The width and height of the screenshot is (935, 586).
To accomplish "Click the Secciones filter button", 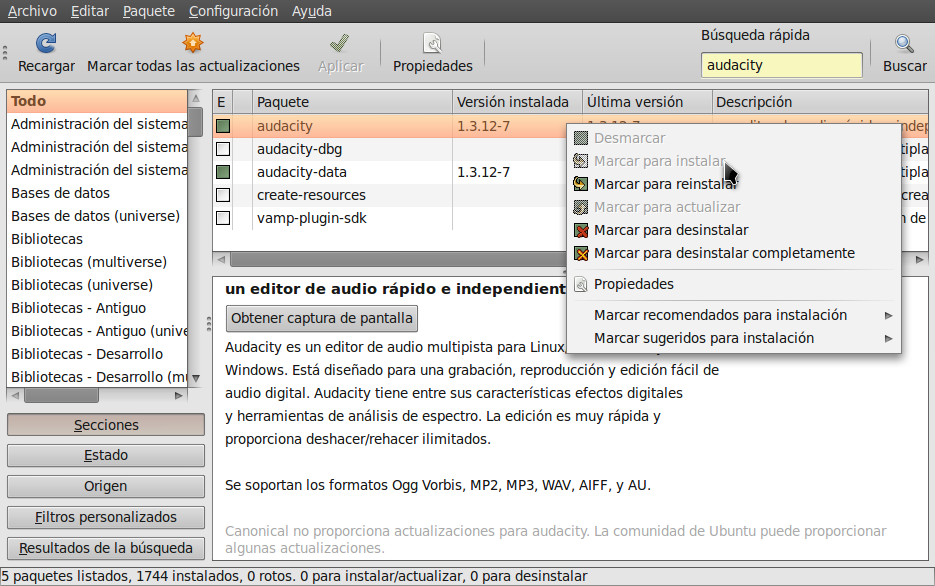I will (106, 425).
